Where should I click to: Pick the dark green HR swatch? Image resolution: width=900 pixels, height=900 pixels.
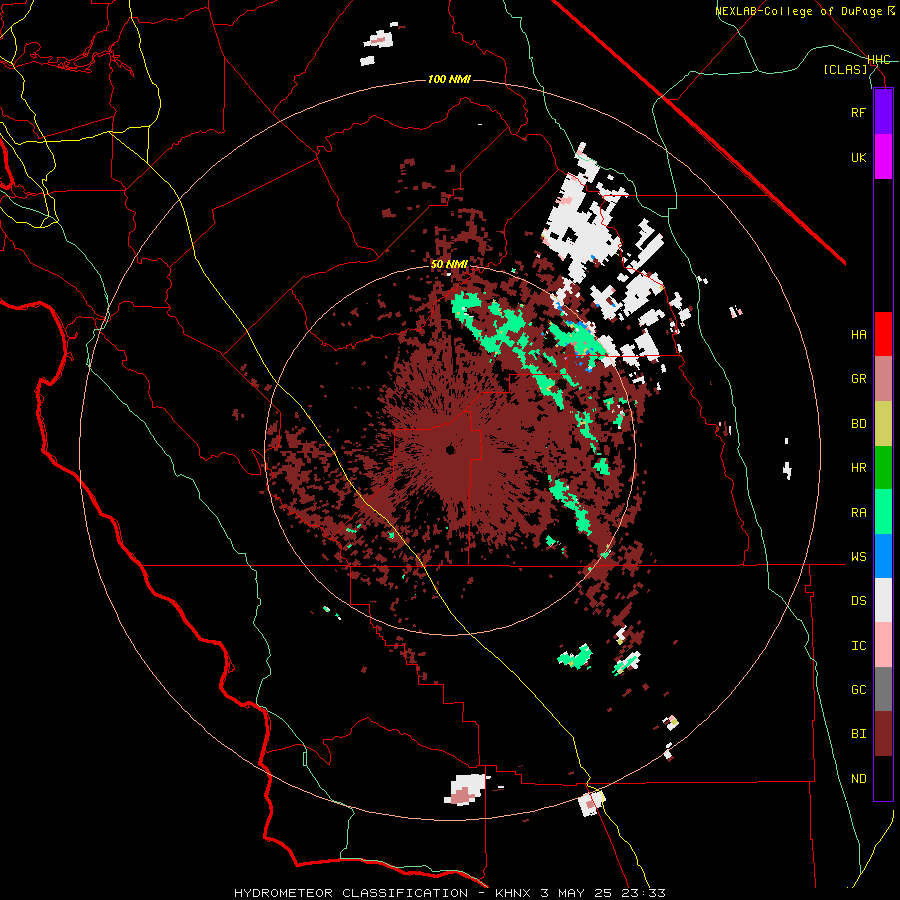pyautogui.click(x=883, y=468)
